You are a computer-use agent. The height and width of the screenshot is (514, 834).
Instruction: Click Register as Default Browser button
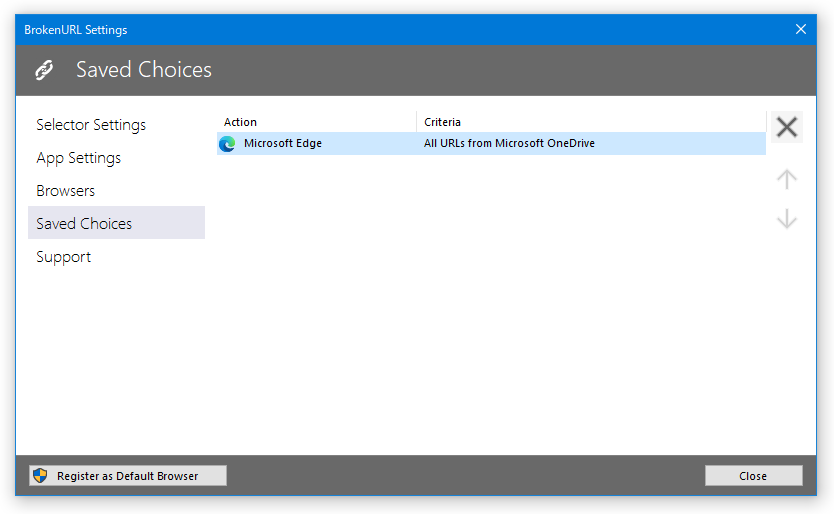(128, 476)
